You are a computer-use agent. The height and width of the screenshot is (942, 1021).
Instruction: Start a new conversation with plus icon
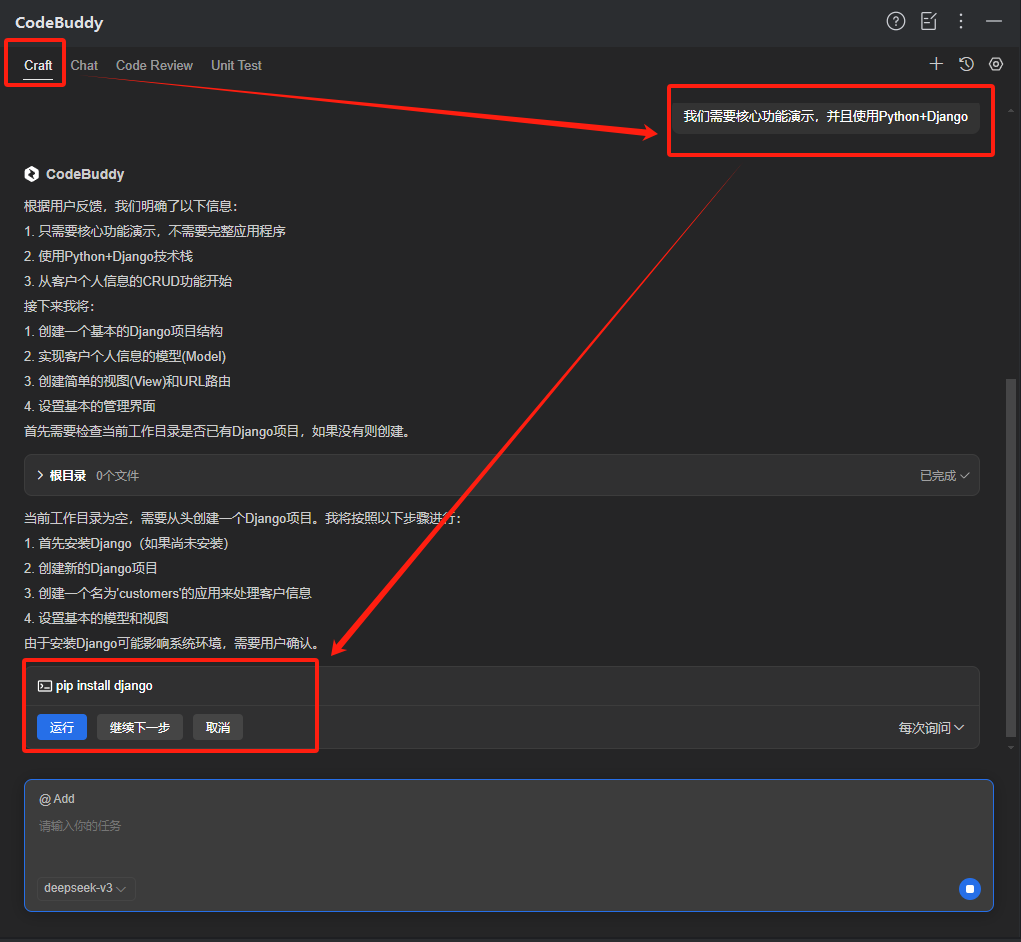[x=936, y=64]
